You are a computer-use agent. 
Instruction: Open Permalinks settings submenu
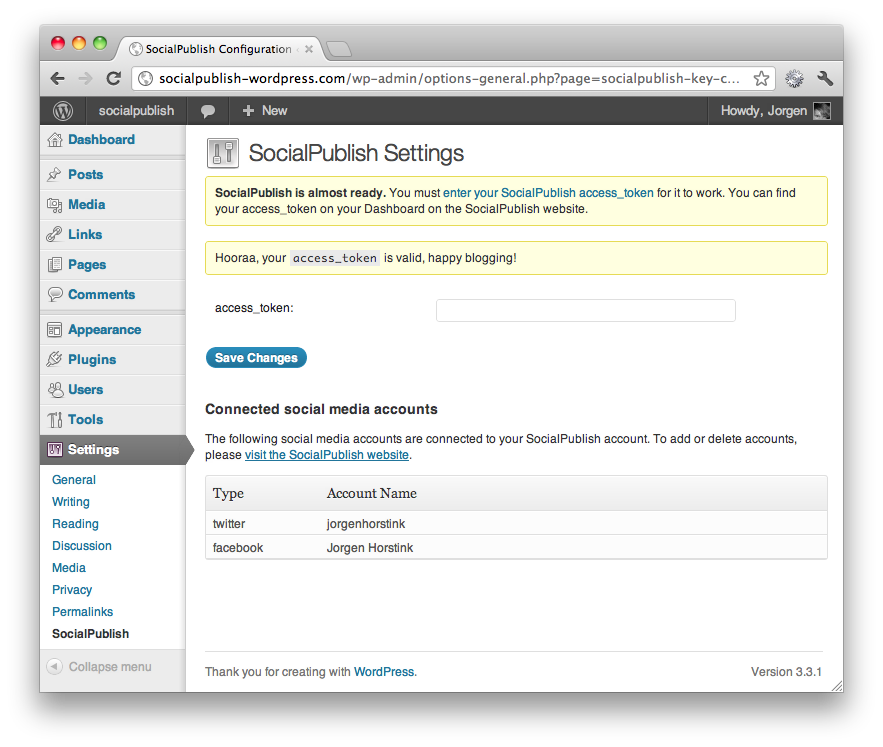tap(82, 612)
